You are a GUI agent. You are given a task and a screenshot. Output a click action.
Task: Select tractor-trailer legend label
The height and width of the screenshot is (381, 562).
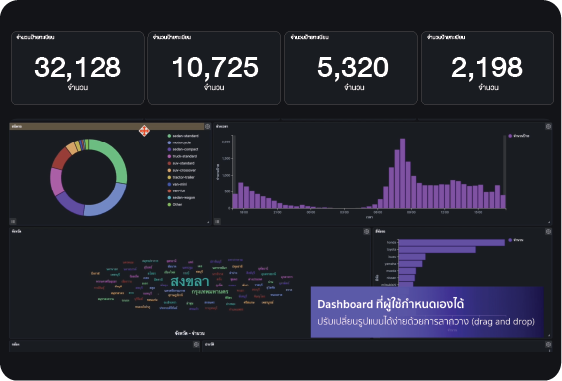click(184, 177)
